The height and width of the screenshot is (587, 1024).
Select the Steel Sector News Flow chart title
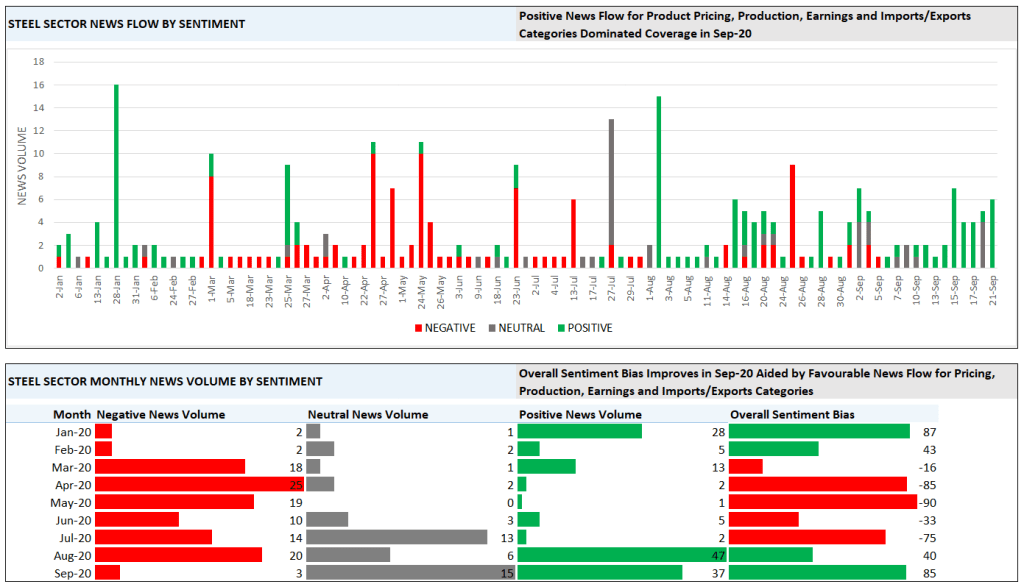point(126,22)
